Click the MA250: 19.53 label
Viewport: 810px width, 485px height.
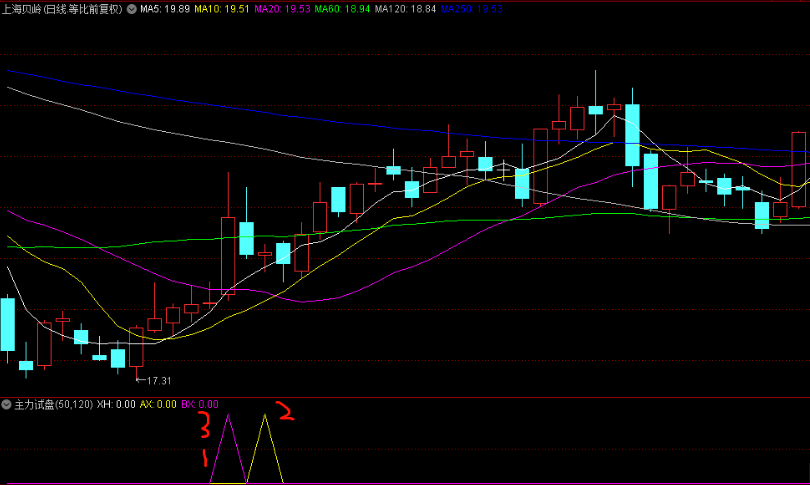tap(472, 9)
